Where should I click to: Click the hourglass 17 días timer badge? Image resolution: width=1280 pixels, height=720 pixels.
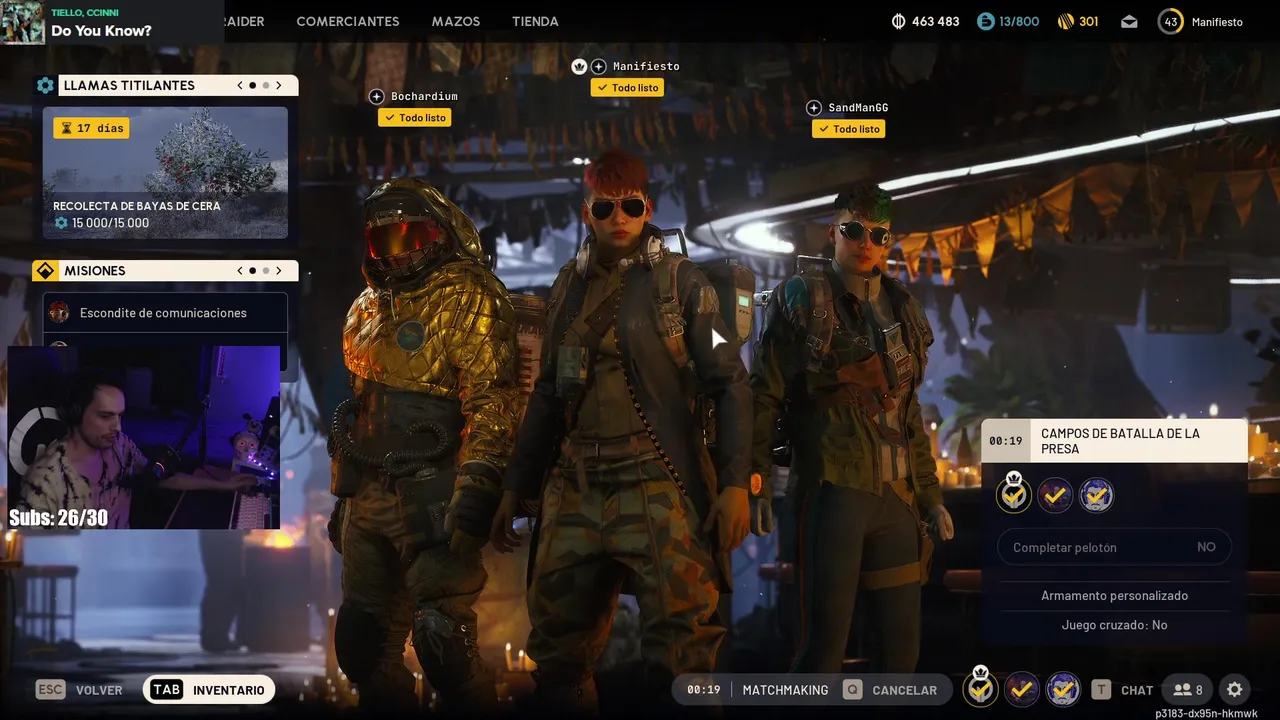click(x=91, y=128)
